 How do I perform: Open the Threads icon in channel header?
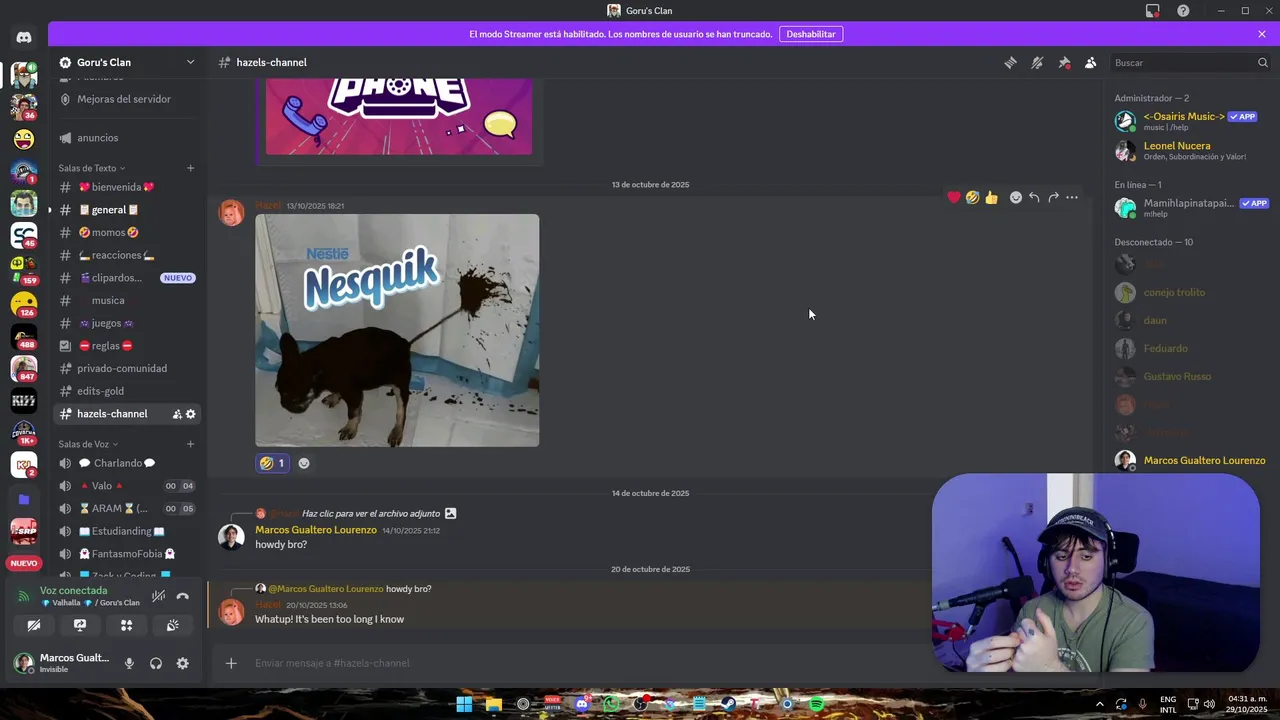point(1010,62)
